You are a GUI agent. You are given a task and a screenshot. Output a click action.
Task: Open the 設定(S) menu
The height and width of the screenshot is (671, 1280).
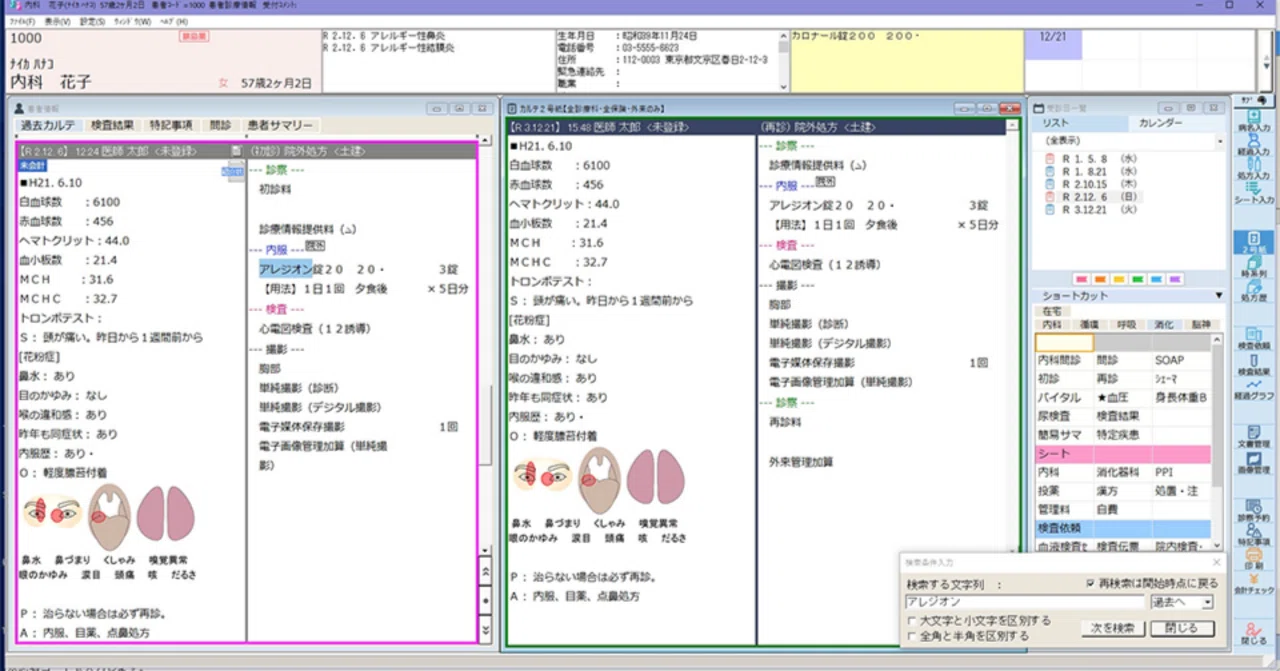[92, 21]
